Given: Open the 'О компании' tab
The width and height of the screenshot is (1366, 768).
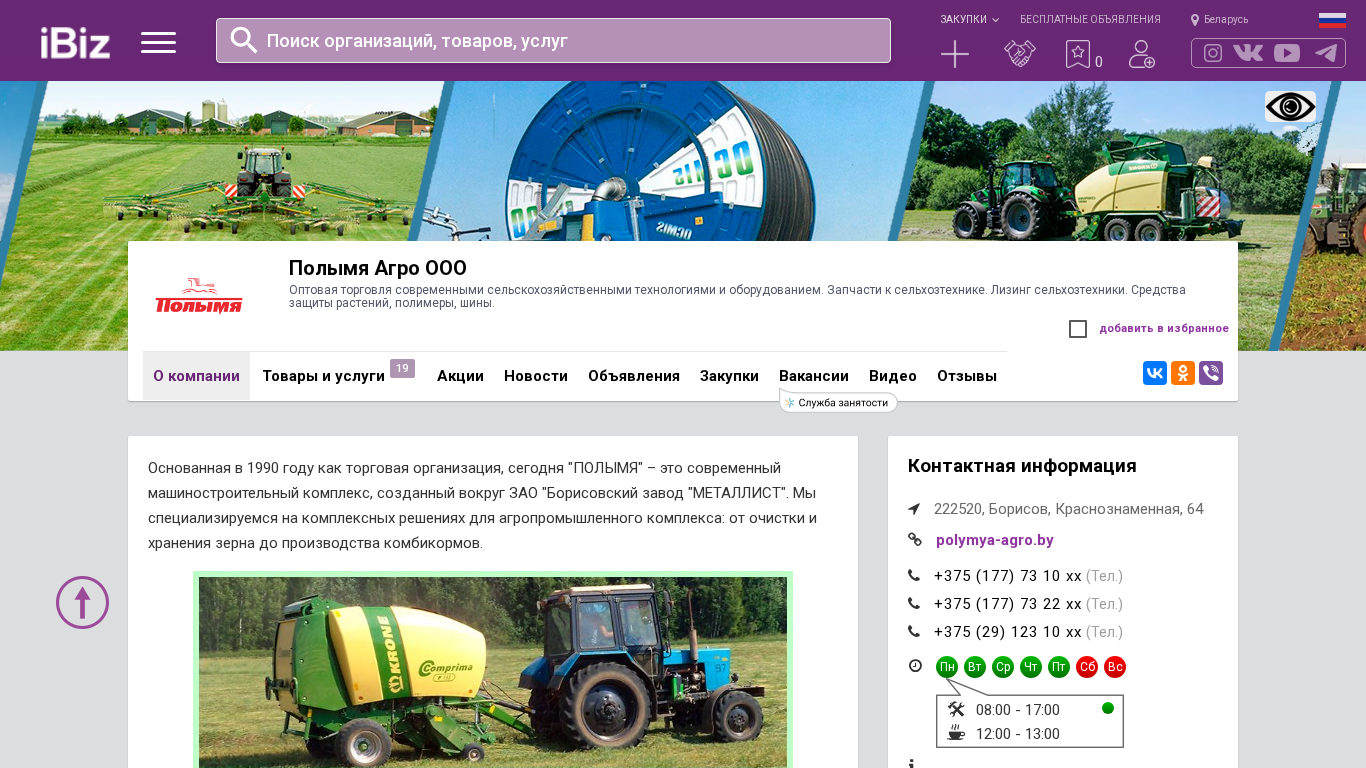Looking at the screenshot, I should [x=196, y=376].
